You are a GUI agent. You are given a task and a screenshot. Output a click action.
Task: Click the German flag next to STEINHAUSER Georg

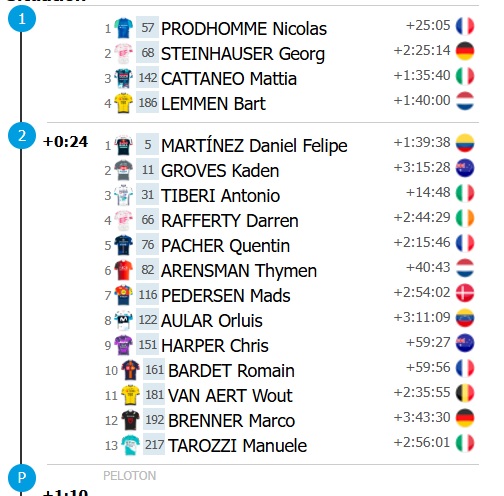[x=465, y=51]
